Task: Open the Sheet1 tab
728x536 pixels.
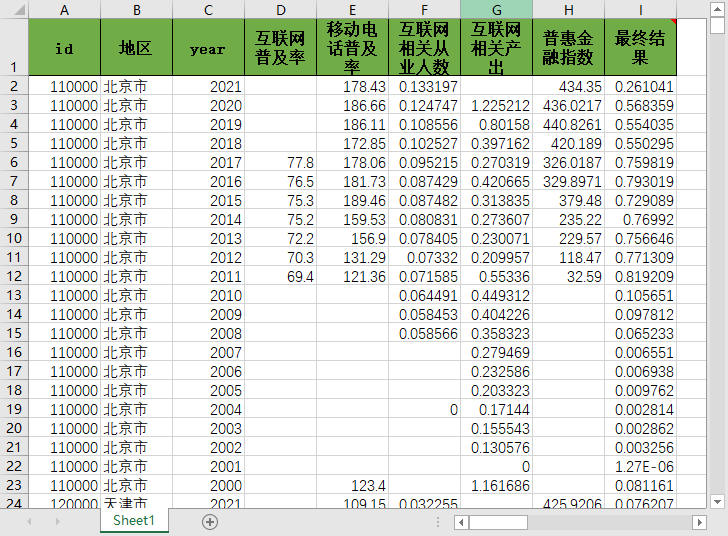Action: [x=134, y=521]
